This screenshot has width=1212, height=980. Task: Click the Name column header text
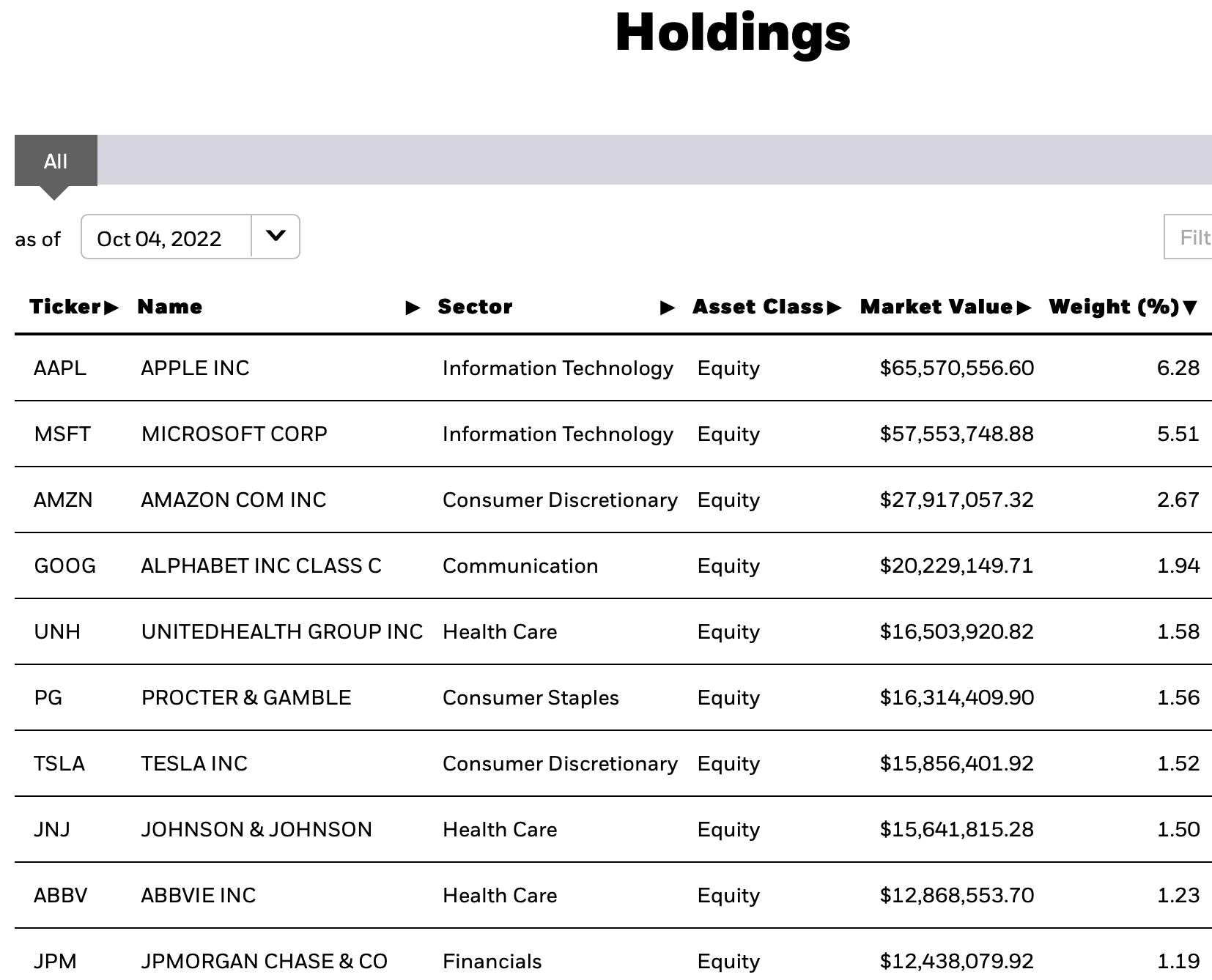click(170, 307)
